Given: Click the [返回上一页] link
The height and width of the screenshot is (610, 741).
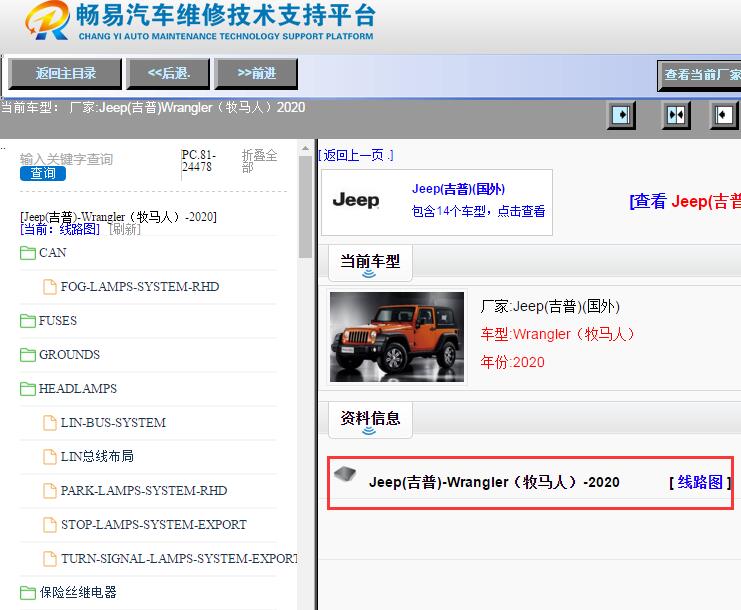Looking at the screenshot, I should [x=355, y=155].
